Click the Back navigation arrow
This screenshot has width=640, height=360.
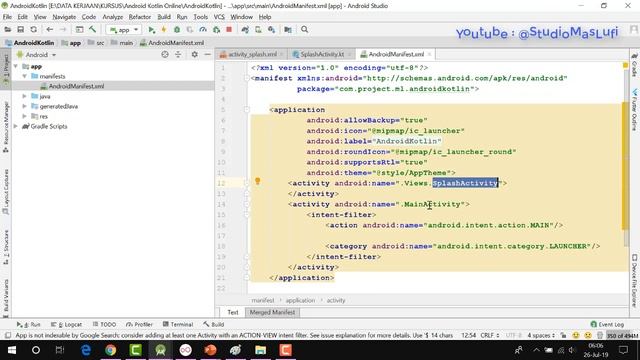click(49, 29)
